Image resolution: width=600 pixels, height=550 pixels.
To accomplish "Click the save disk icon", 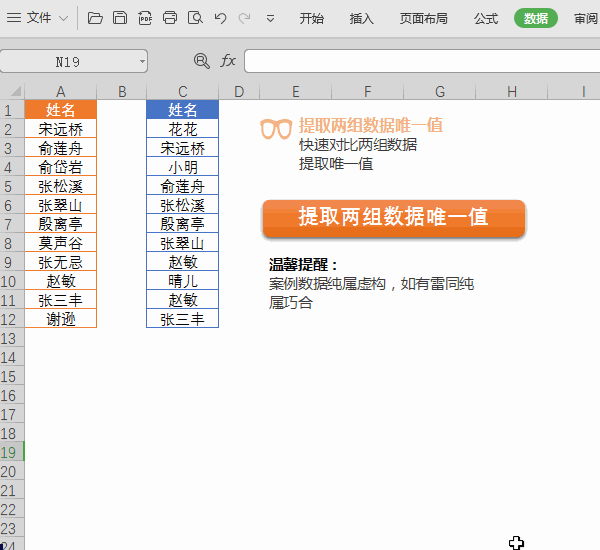I will [120, 18].
